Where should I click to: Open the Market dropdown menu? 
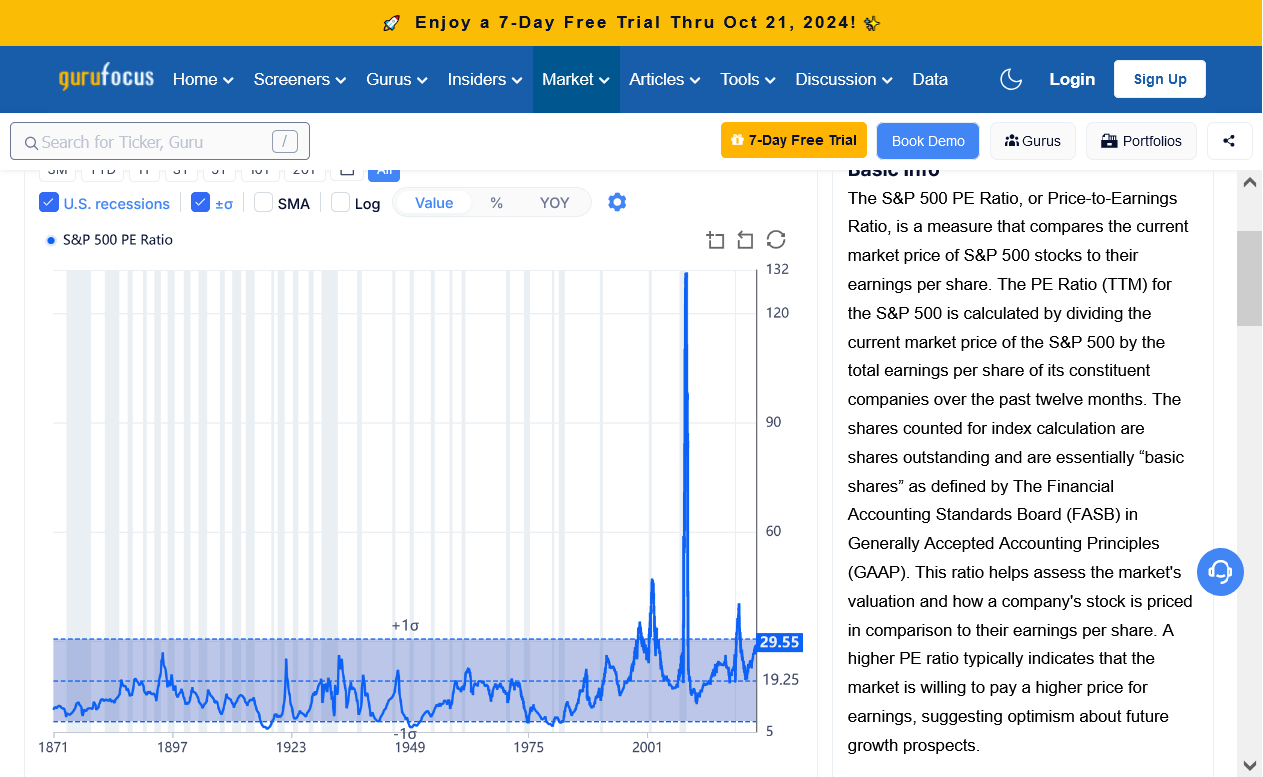point(576,79)
